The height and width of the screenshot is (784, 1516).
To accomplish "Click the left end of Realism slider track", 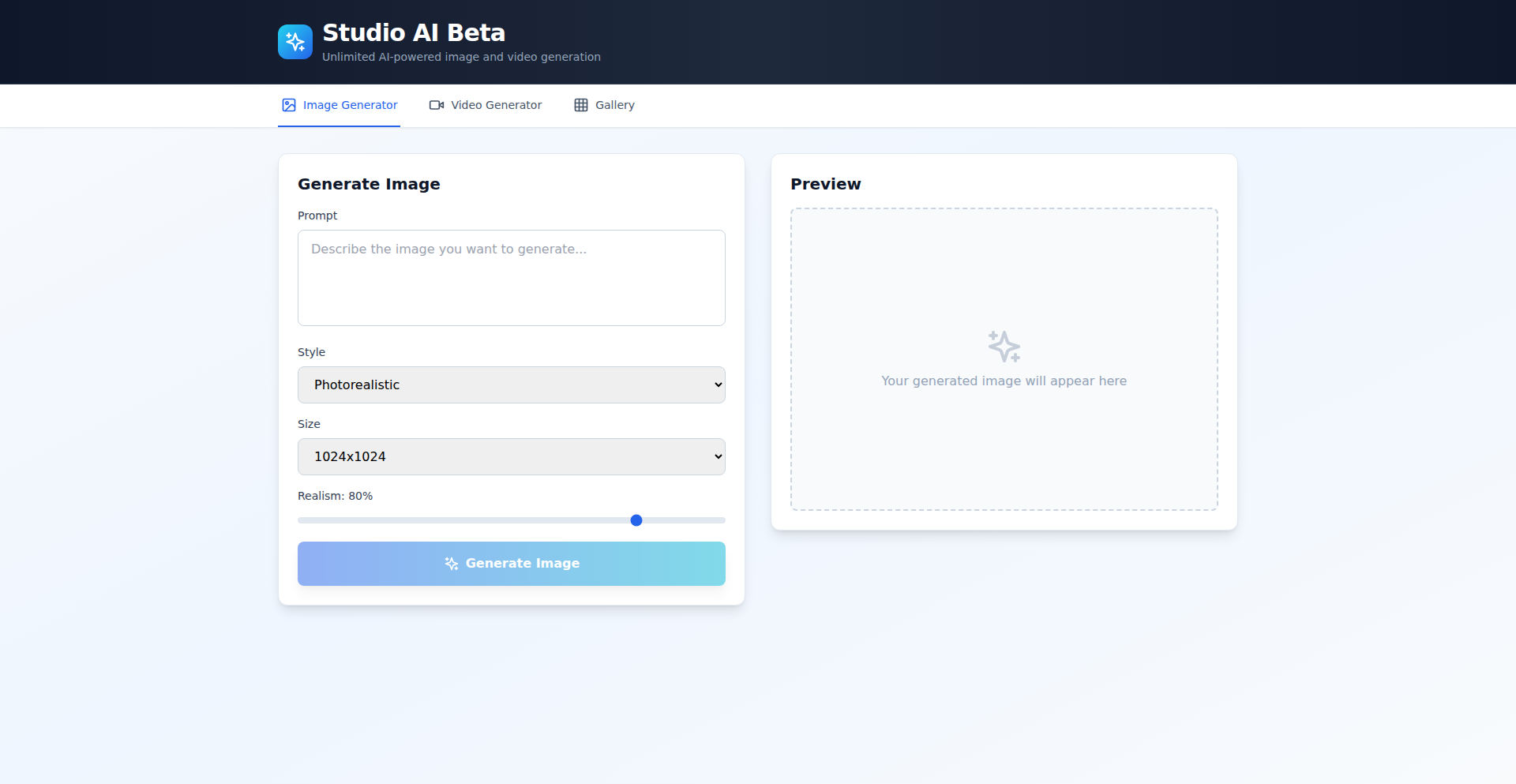I will tap(302, 520).
